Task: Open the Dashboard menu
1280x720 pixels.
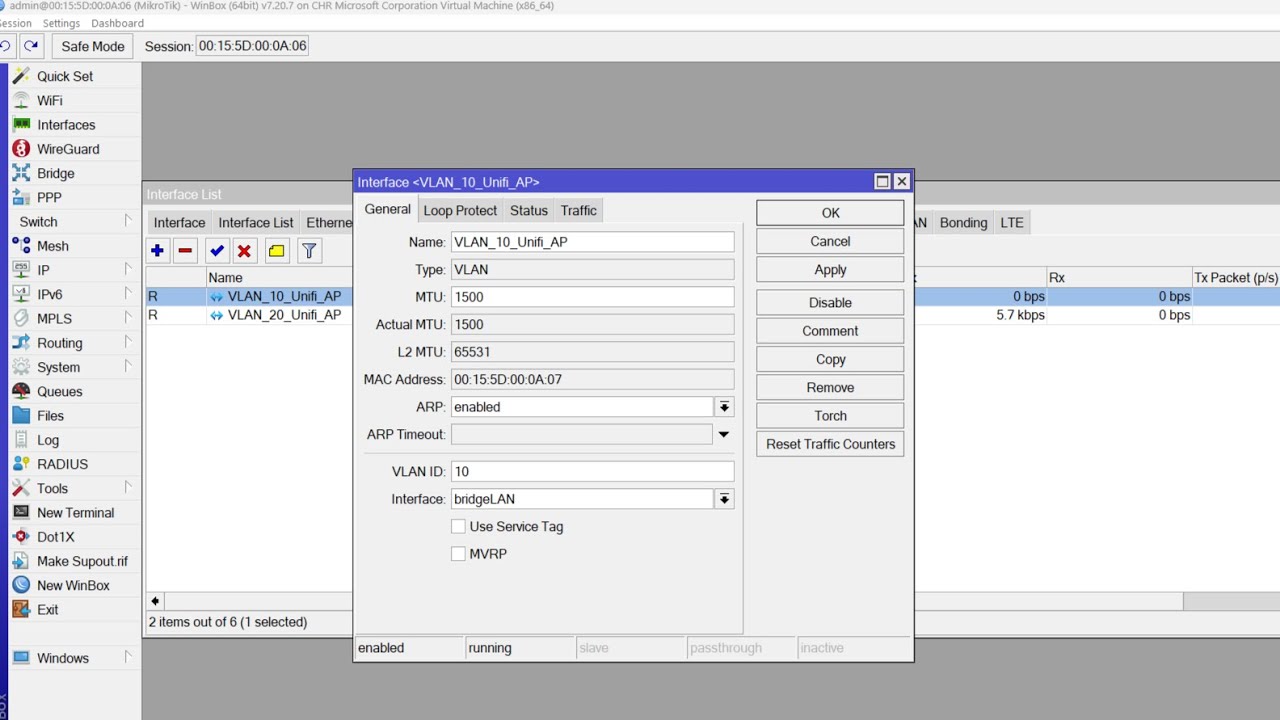Action: (117, 23)
